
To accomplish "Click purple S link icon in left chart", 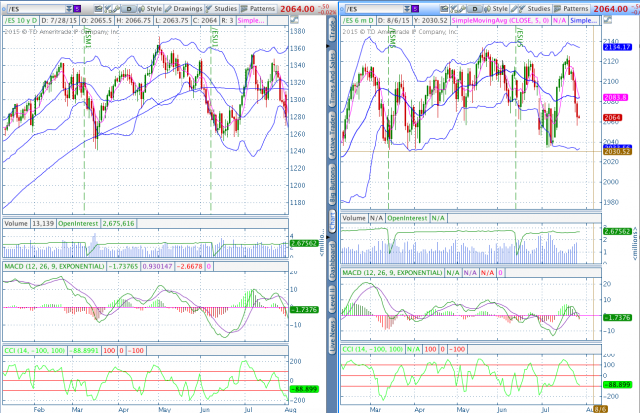I will point(77,9).
